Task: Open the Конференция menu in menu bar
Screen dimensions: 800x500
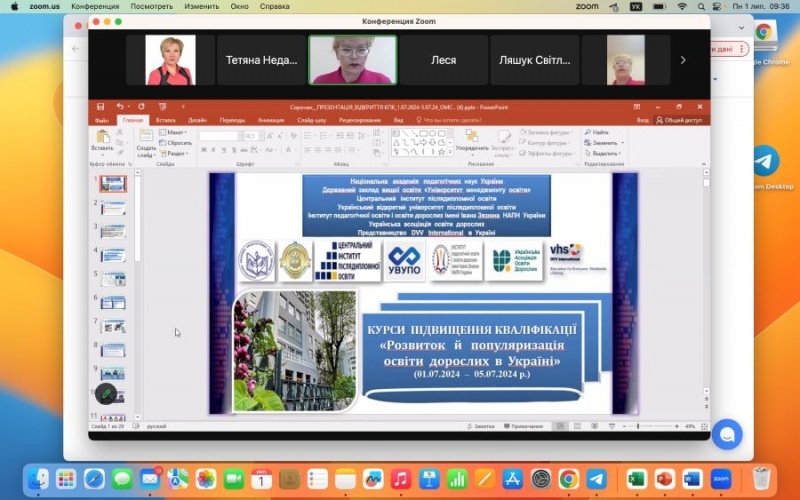Action: tap(95, 6)
